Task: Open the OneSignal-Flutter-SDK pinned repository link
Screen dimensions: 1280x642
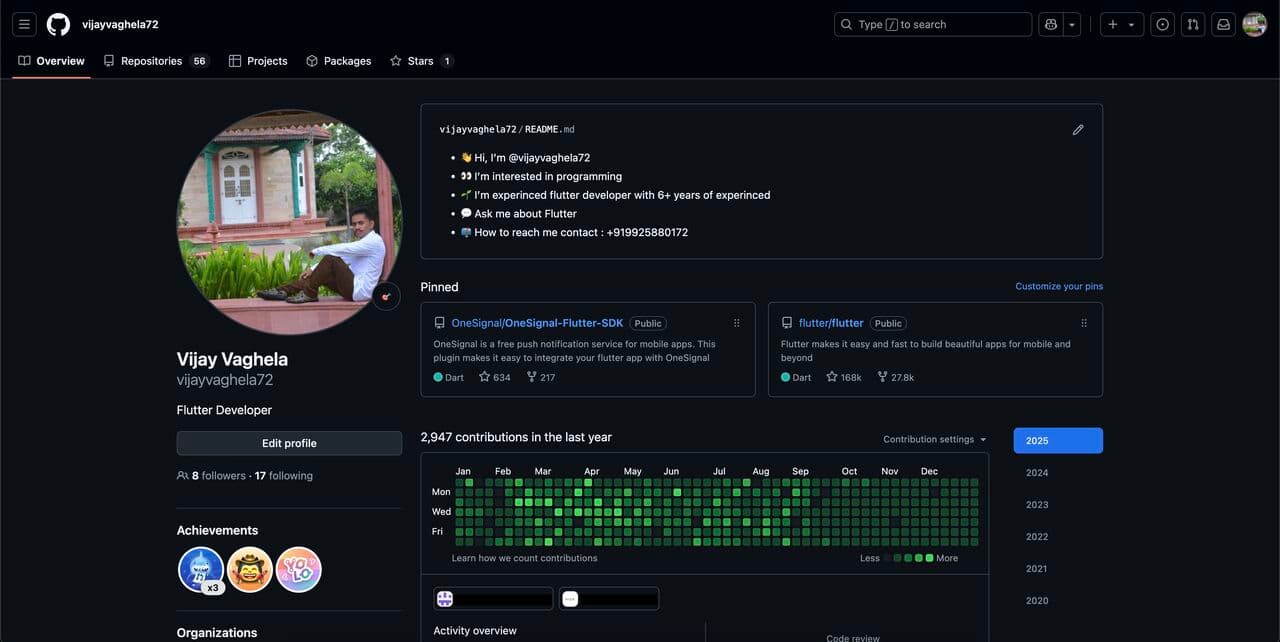Action: point(537,323)
